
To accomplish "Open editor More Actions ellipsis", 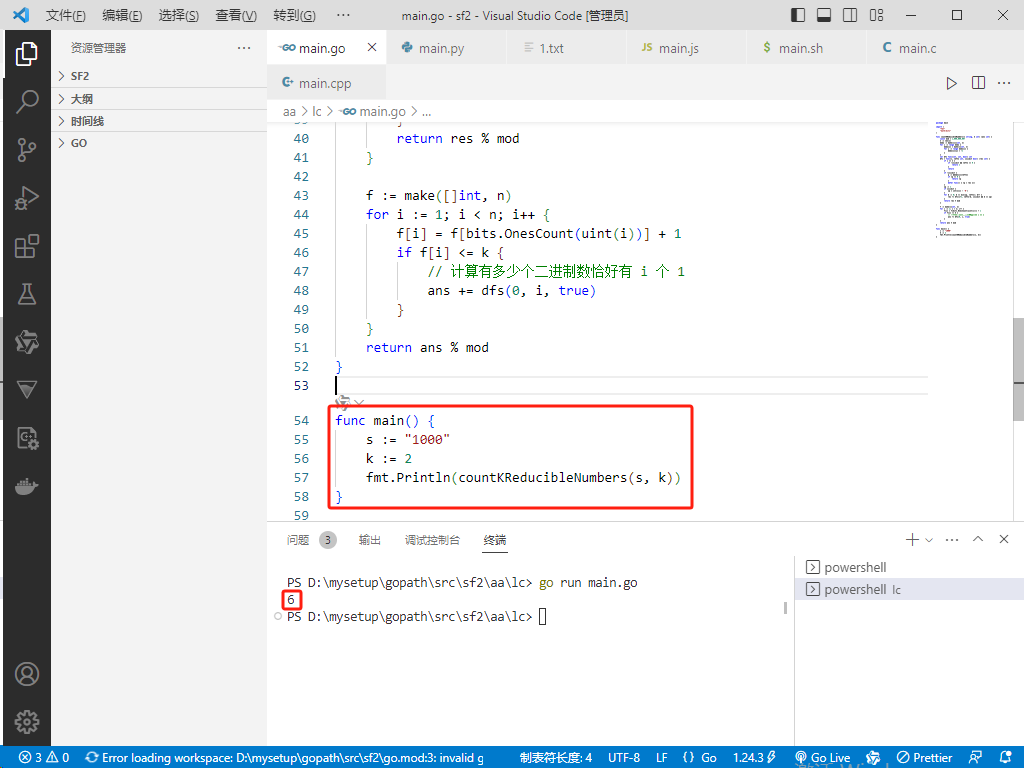I will [1004, 83].
